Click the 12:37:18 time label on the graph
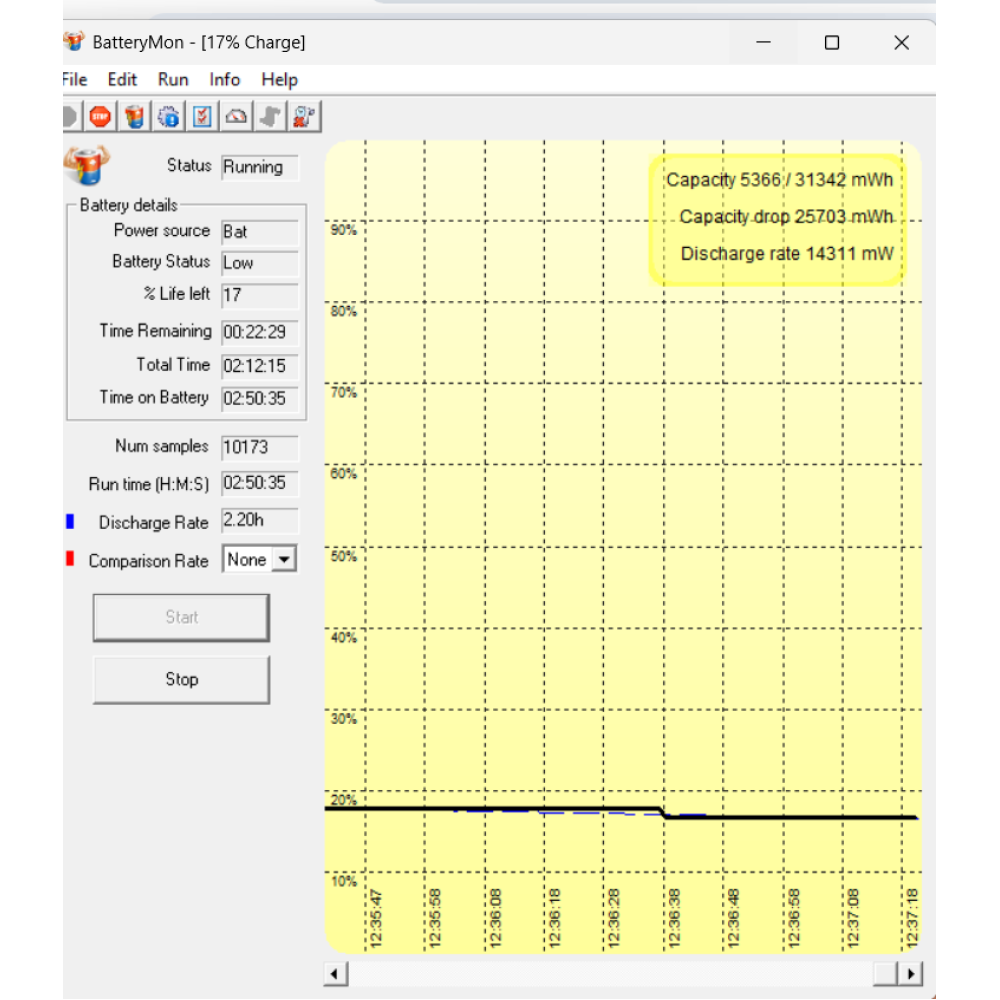The image size is (1000, 1000). [912, 919]
